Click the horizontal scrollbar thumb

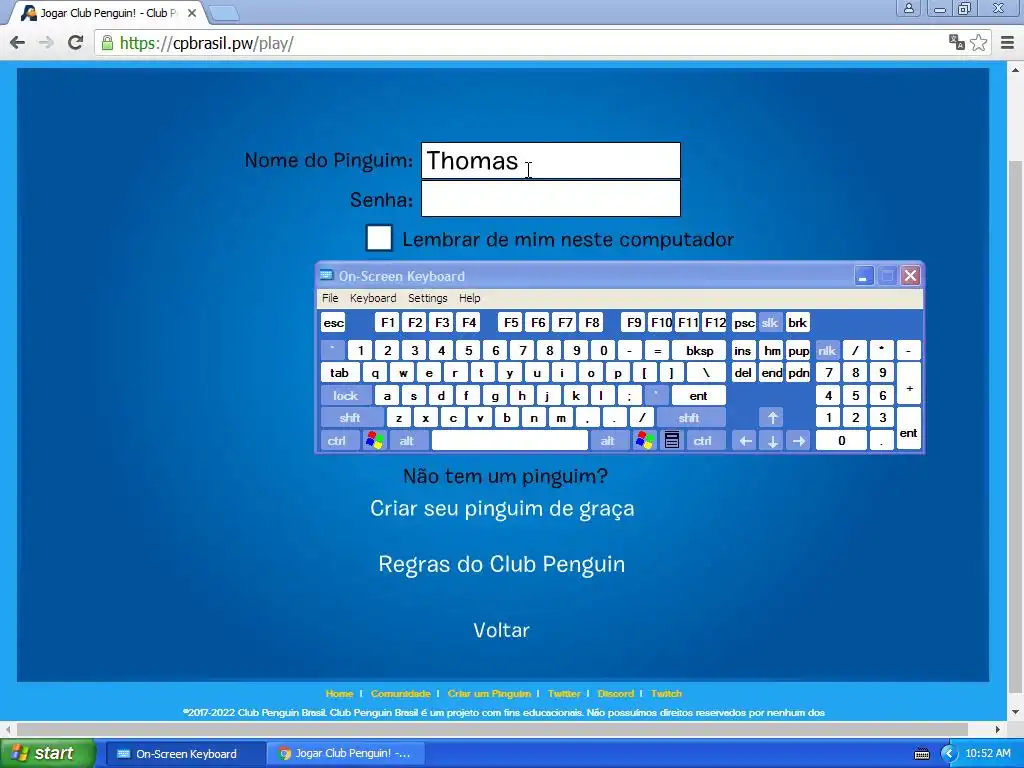(x=492, y=729)
